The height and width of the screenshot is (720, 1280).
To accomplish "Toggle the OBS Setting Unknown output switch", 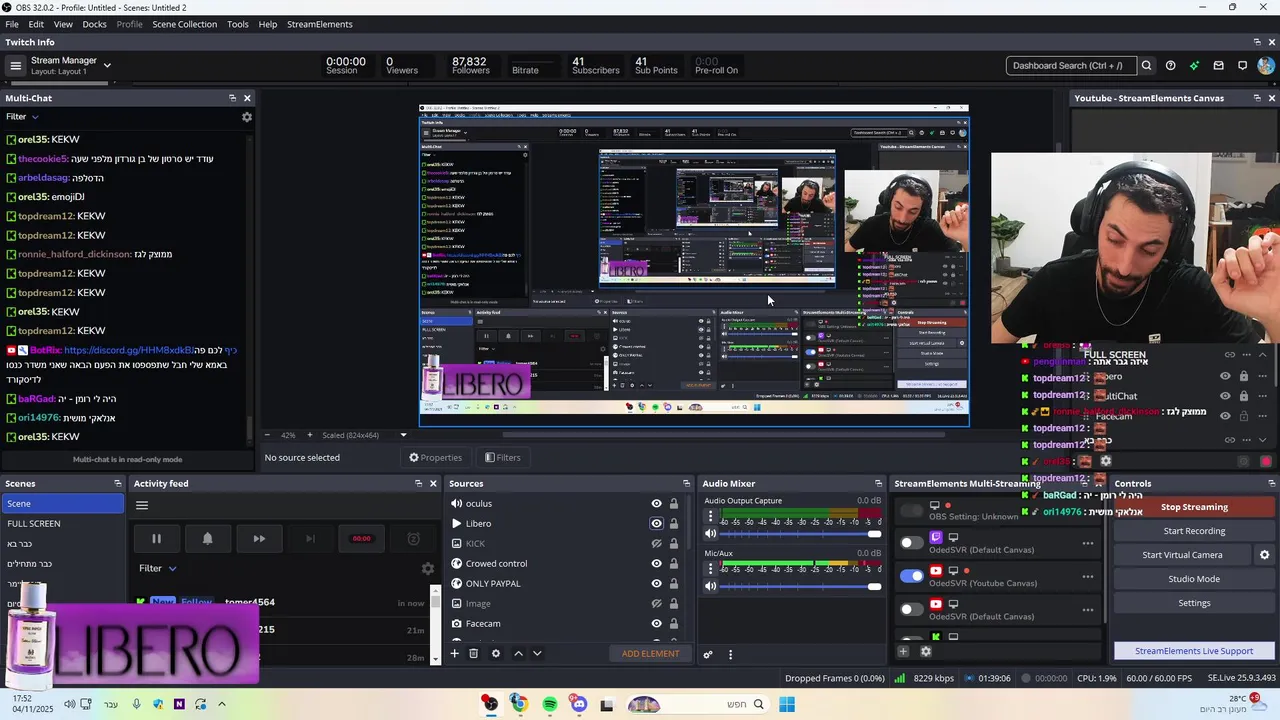I will coord(911,511).
